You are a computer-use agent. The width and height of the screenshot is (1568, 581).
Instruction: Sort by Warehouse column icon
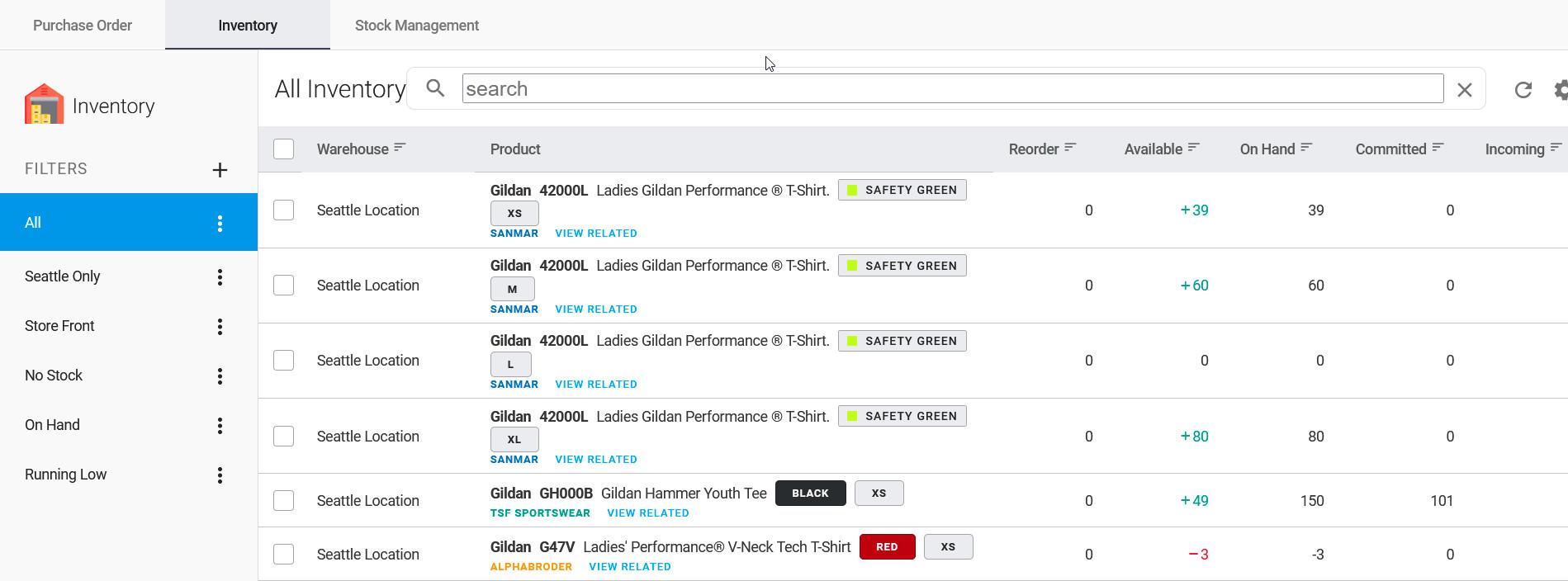coord(400,148)
